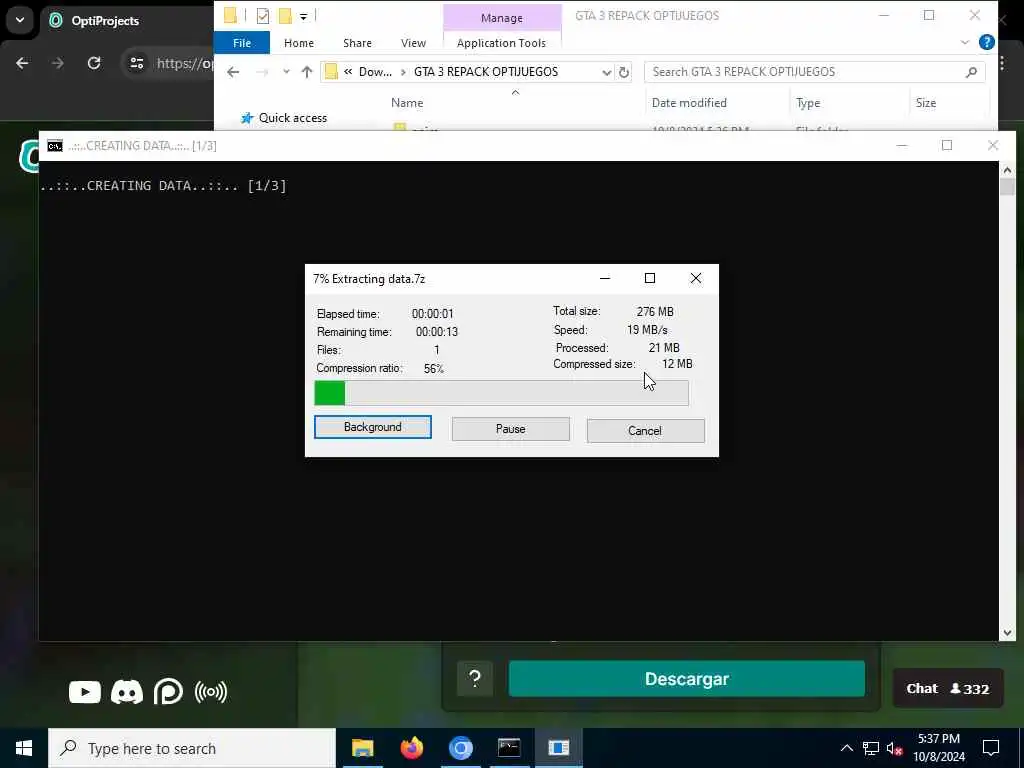This screenshot has width=1024, height=768.
Task: Sort files by Date modified column
Action: pos(689,103)
